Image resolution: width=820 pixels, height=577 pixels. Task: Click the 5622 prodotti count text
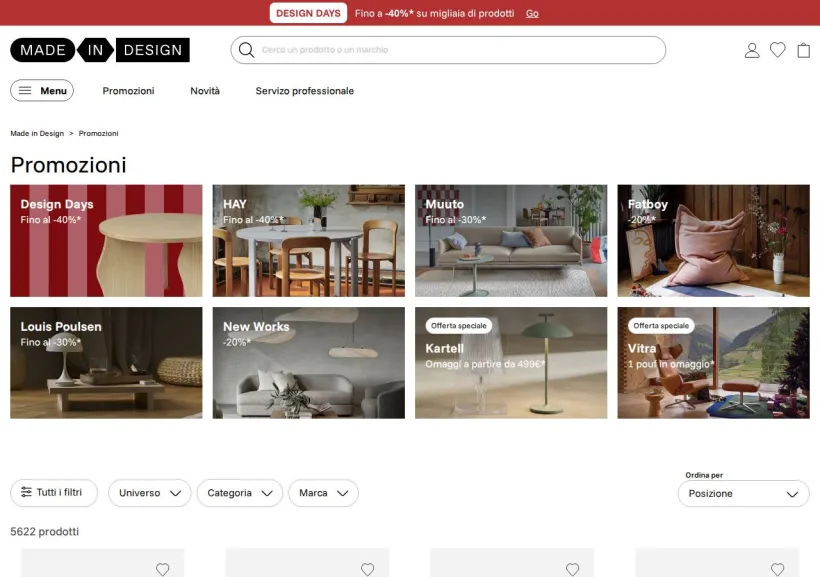[44, 531]
